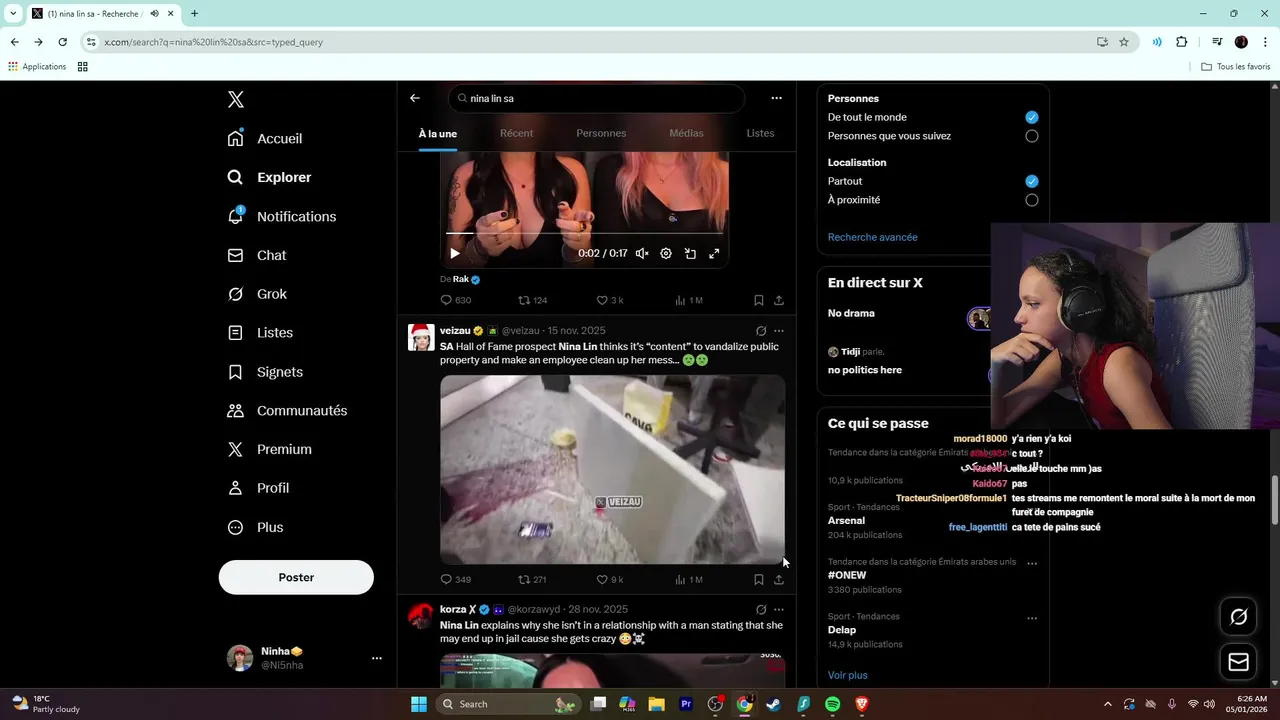1280x720 pixels.
Task: Open Windows Start menu
Action: point(419,704)
